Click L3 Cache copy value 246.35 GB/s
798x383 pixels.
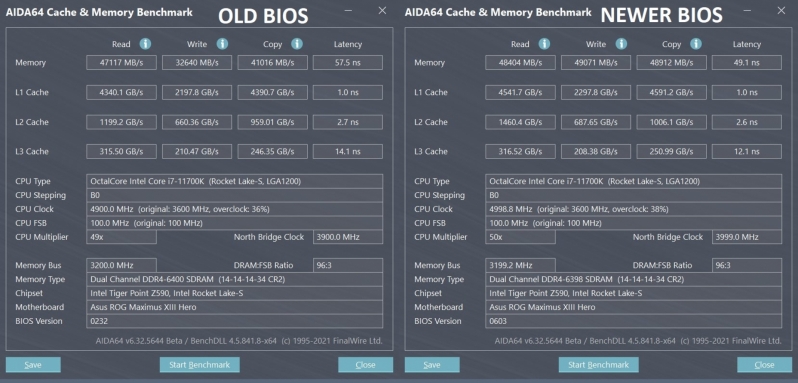click(272, 152)
